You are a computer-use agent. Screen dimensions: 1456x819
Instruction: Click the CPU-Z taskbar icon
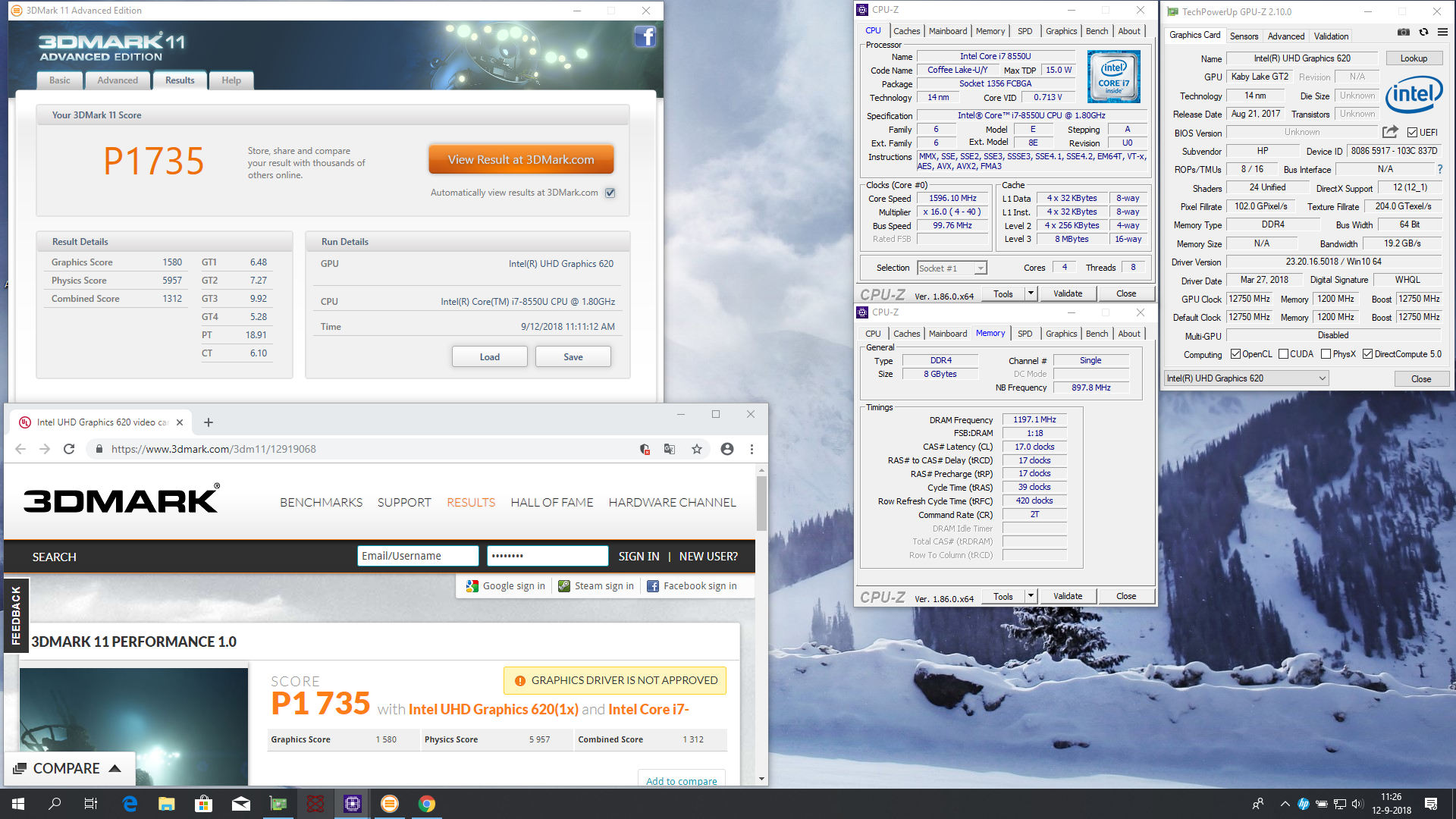tap(353, 804)
